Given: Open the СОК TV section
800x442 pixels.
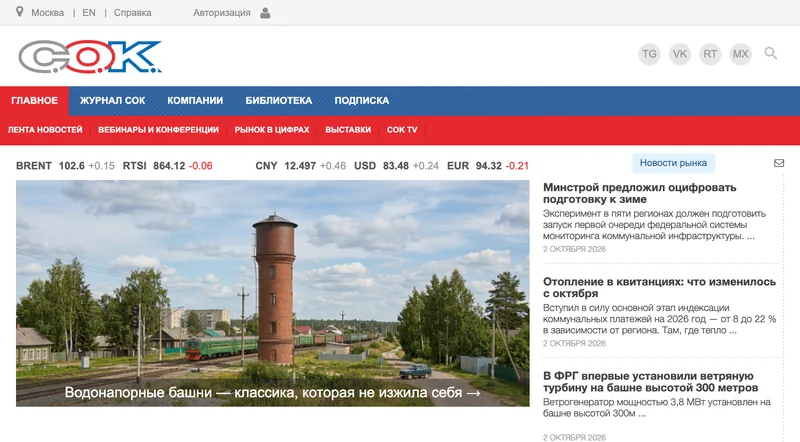Looking at the screenshot, I should 402,130.
